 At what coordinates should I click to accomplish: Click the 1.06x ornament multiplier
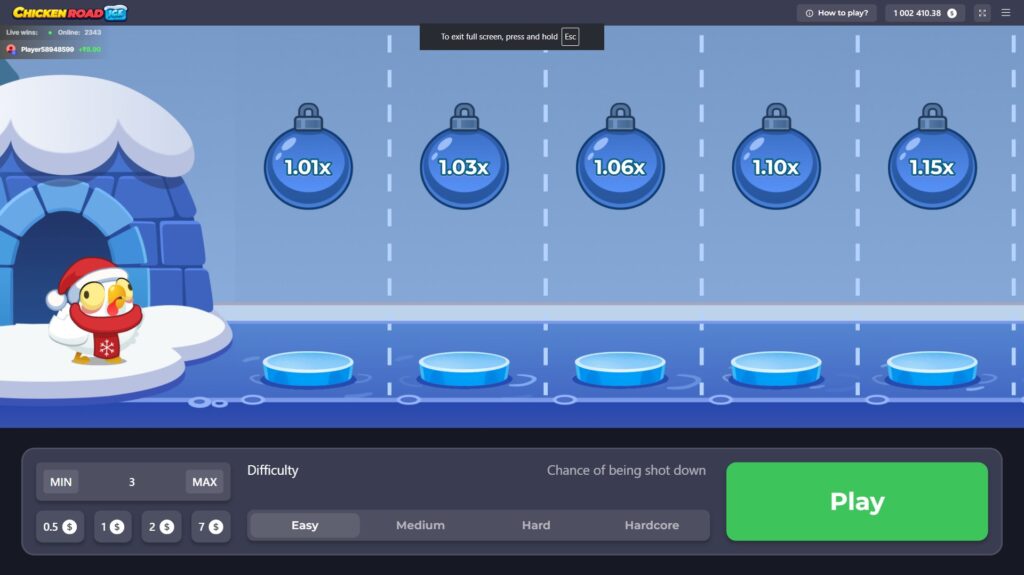pyautogui.click(x=620, y=166)
